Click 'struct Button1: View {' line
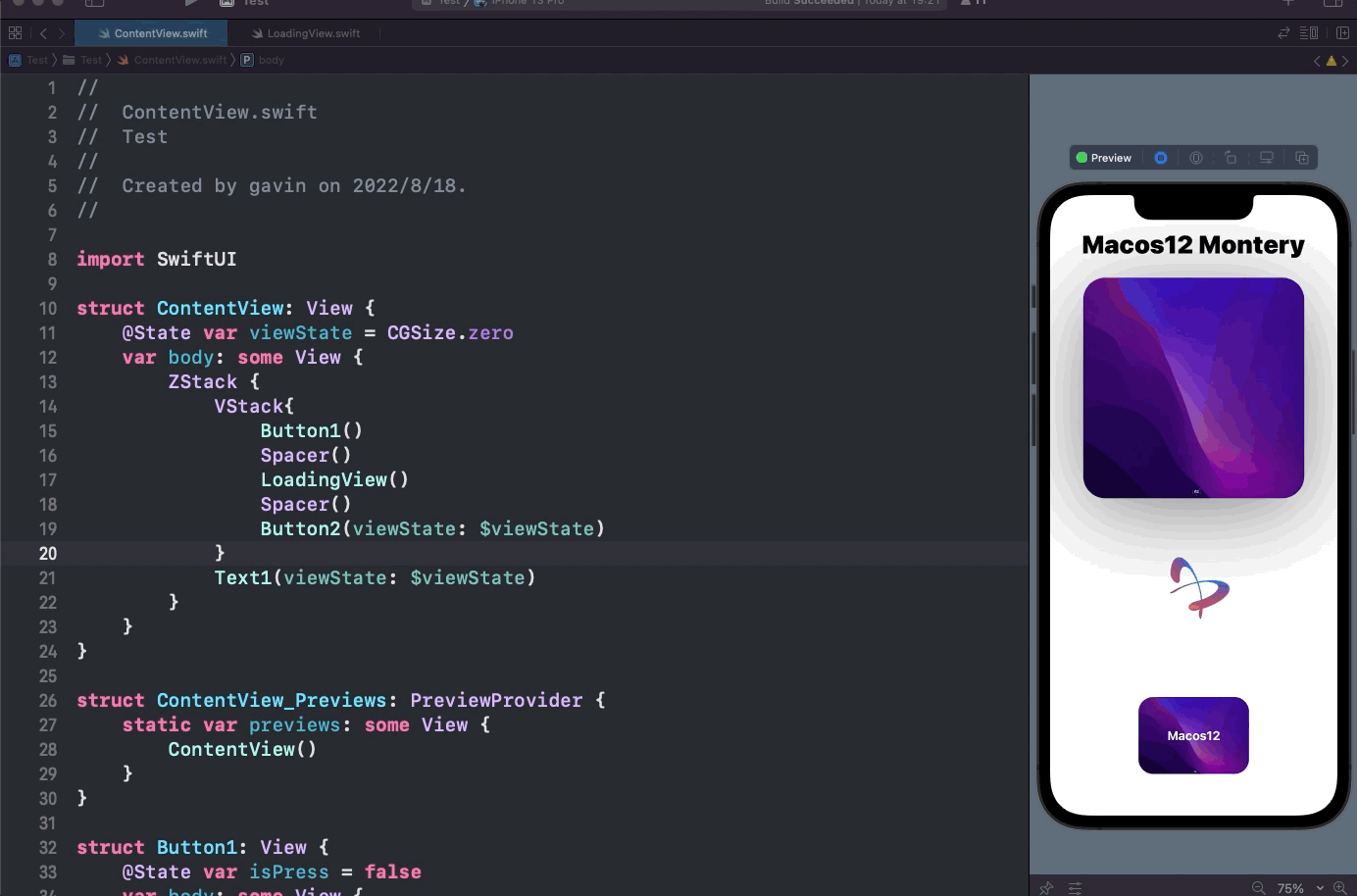Image resolution: width=1357 pixels, height=896 pixels. coord(203,848)
